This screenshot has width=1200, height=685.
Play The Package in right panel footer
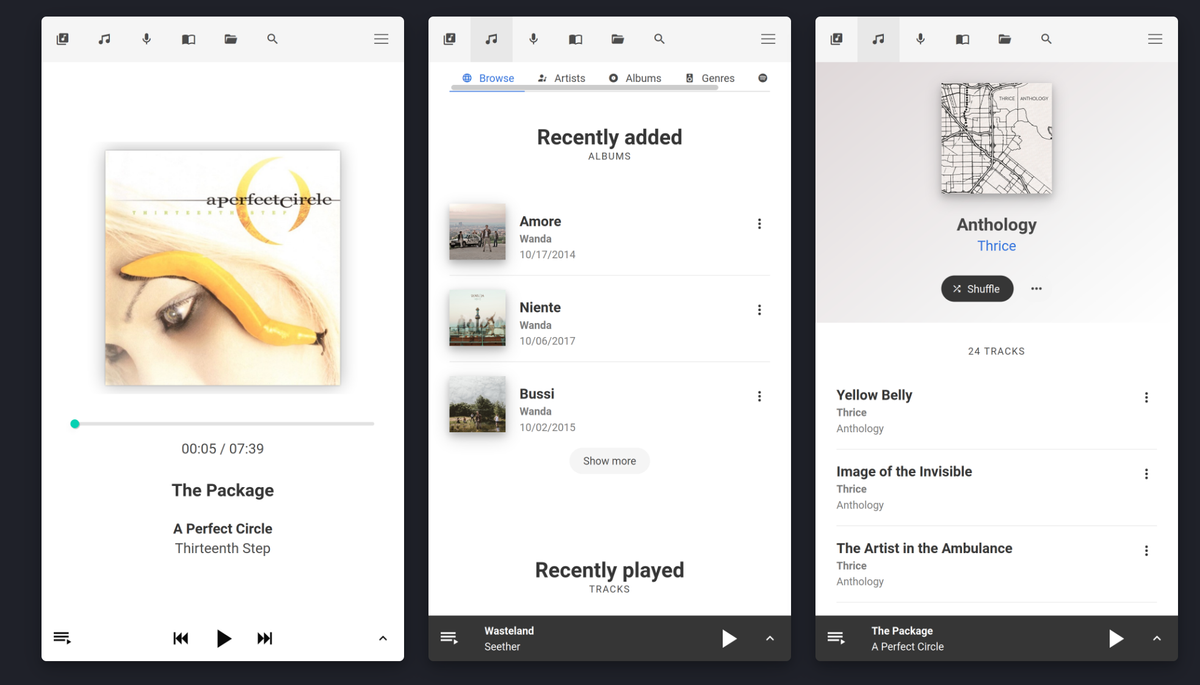[x=1116, y=638]
